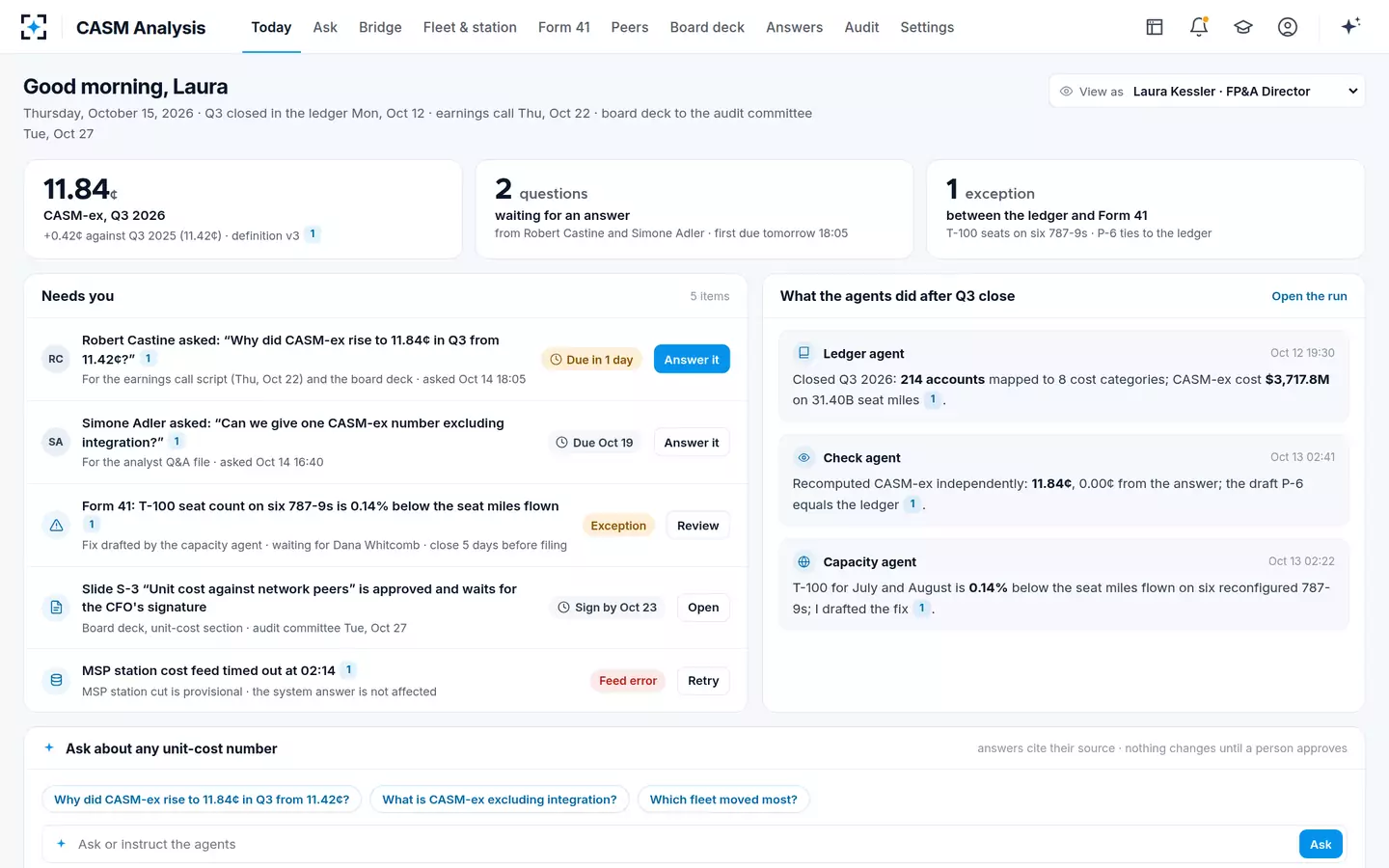The image size is (1389, 868).
Task: Open the Audit tab
Action: tap(861, 27)
